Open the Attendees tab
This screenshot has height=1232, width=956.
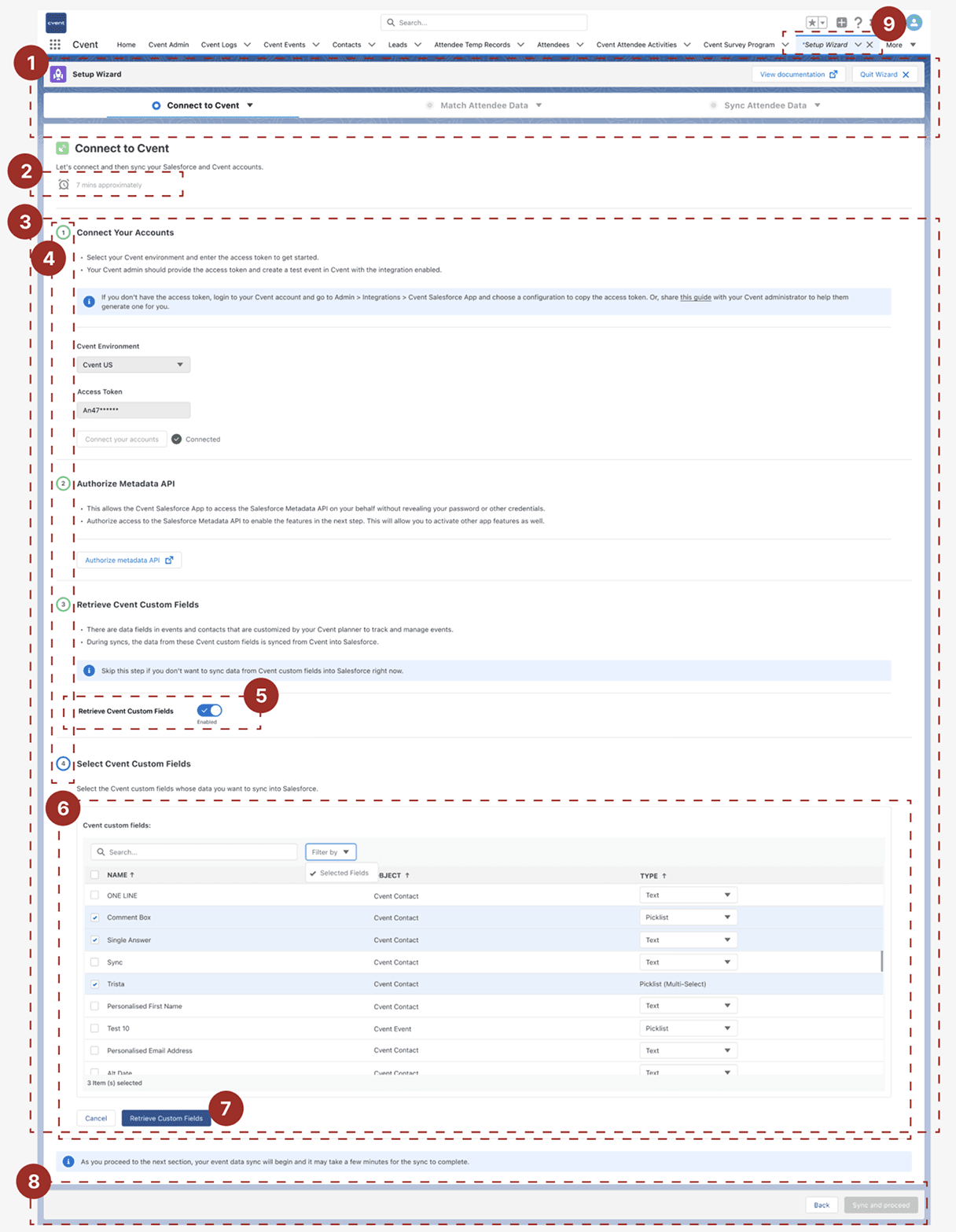click(x=553, y=45)
